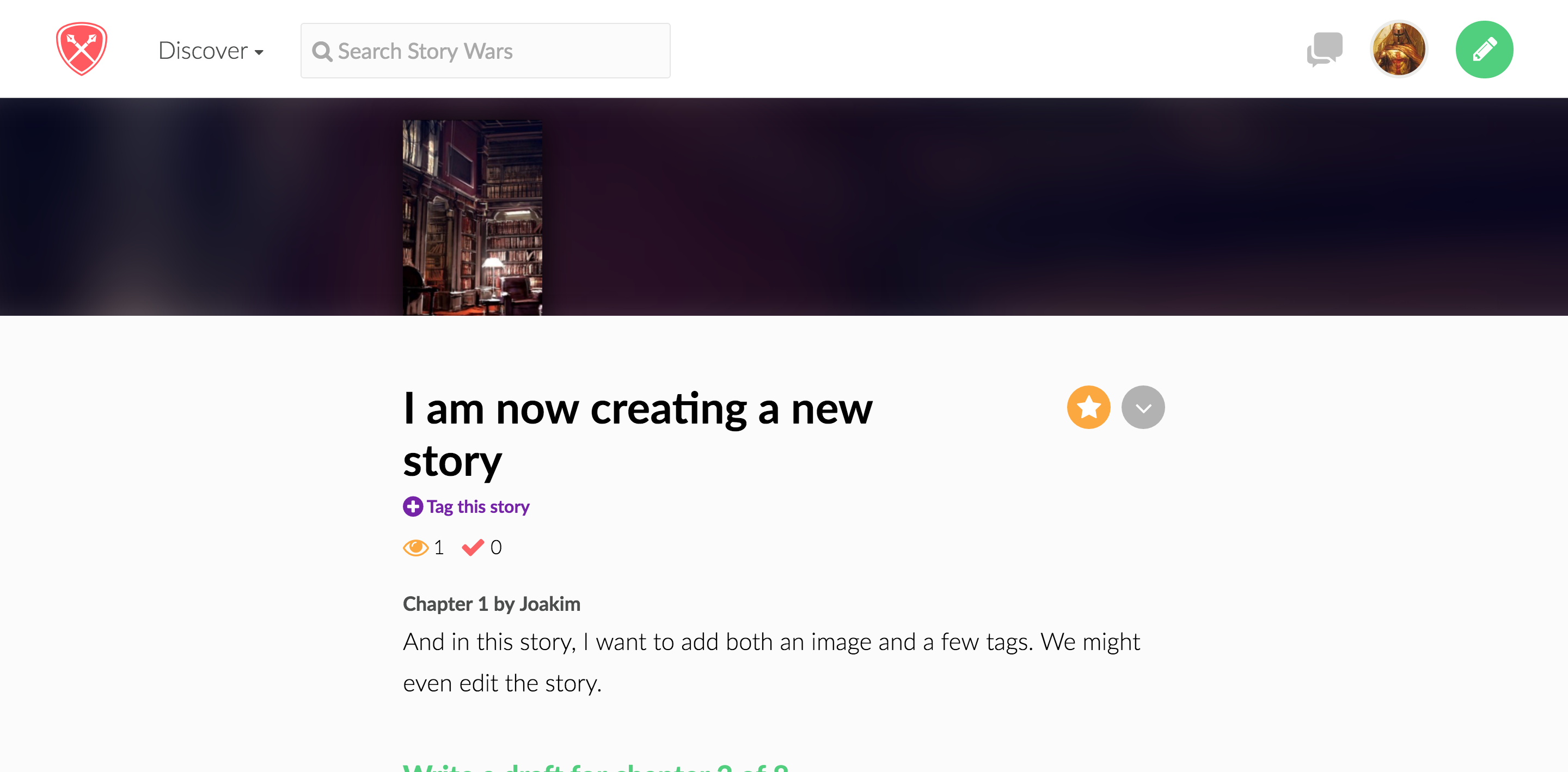The image size is (1568, 772).
Task: Click the Chapter 1 by Joakim heading
Action: 491,604
